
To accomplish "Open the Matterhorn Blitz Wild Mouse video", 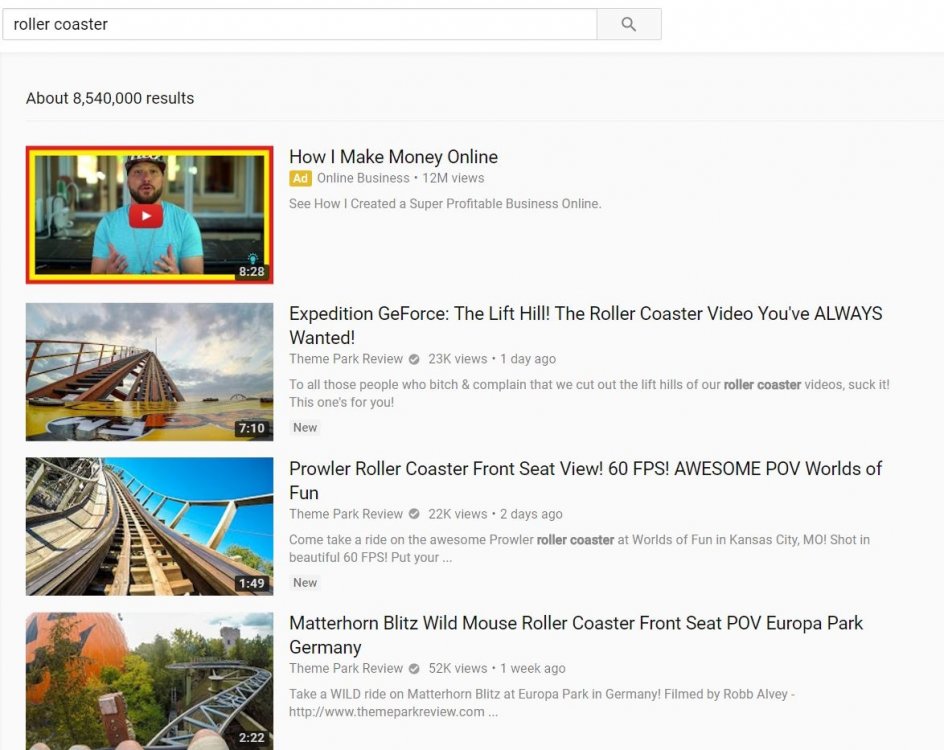I will pos(576,623).
